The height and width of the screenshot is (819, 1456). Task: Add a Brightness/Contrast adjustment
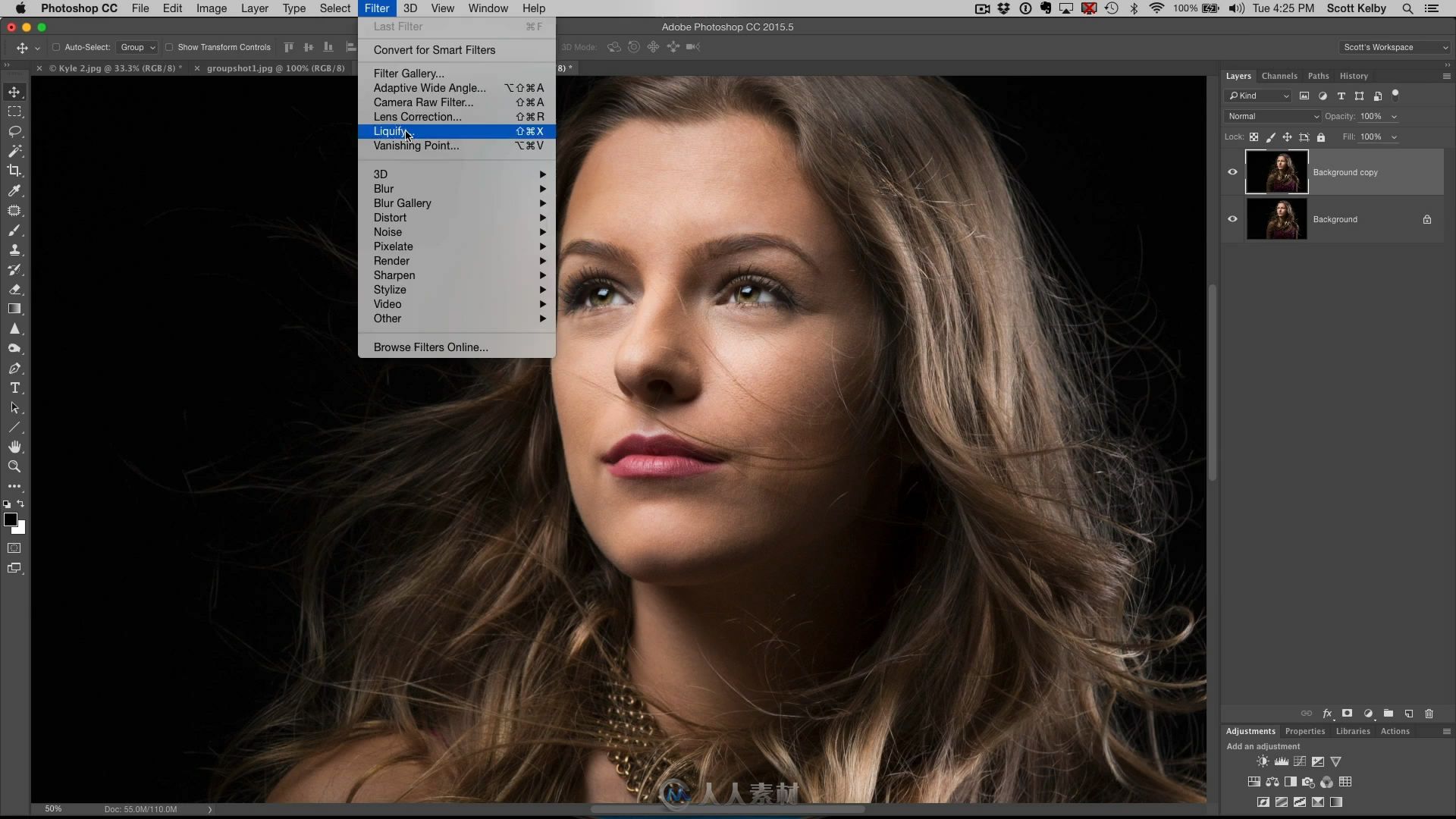tap(1263, 761)
